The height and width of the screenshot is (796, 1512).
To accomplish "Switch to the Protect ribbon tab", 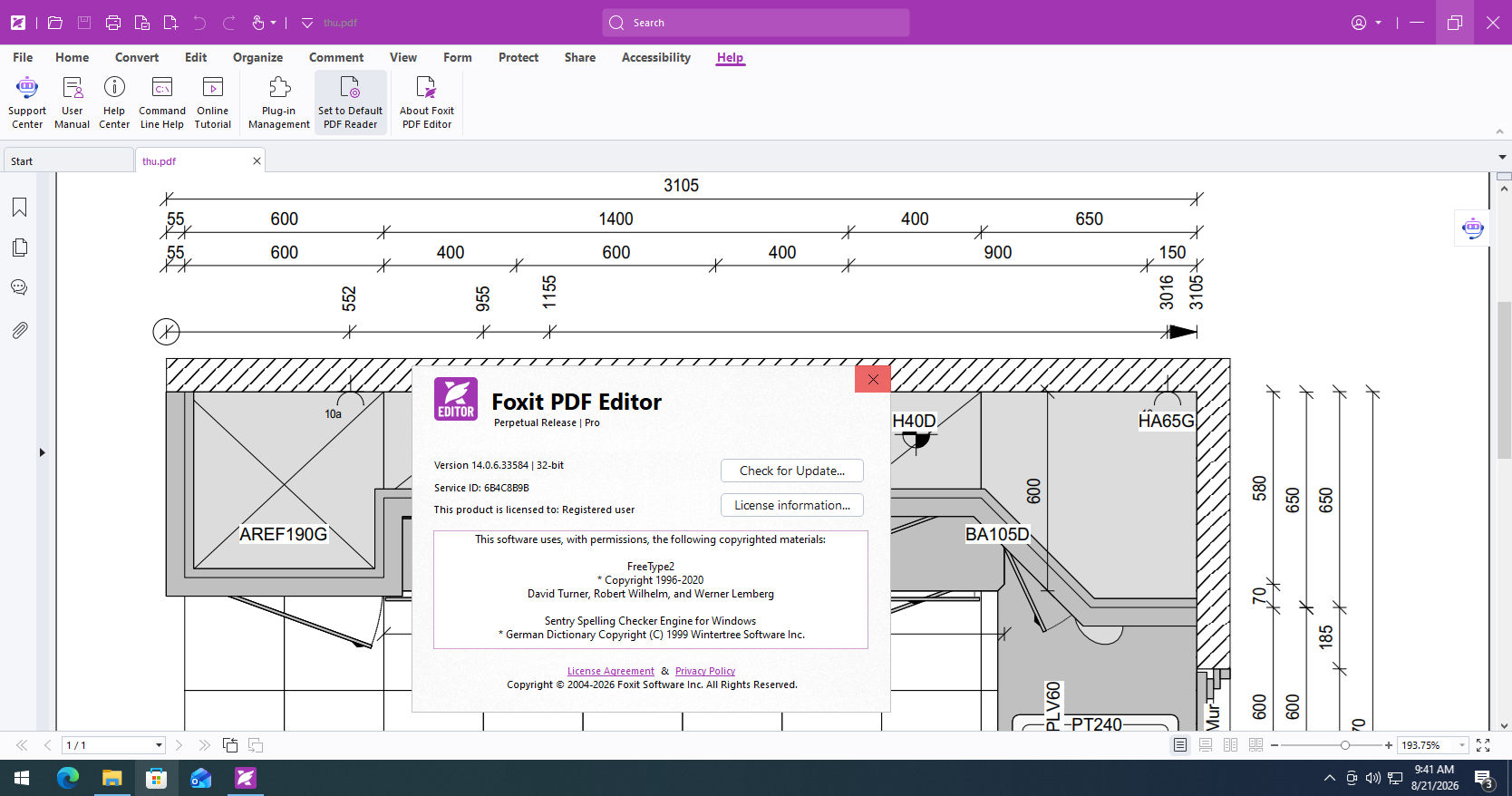I will [519, 57].
